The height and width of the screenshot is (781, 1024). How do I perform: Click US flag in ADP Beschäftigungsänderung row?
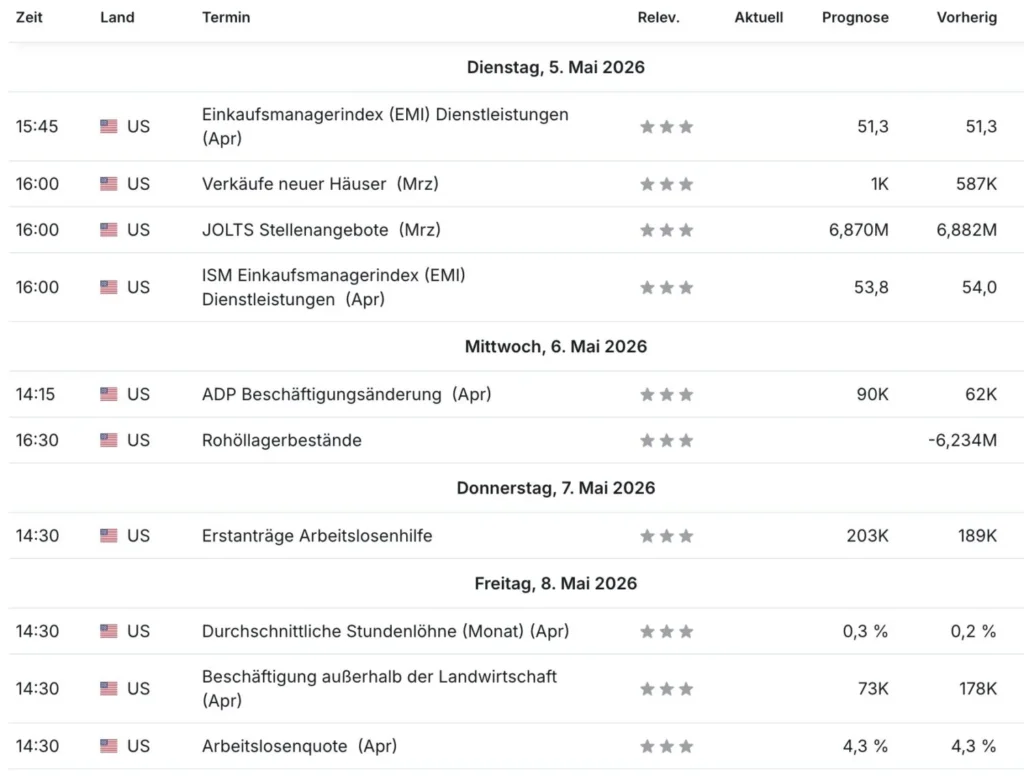coord(108,394)
